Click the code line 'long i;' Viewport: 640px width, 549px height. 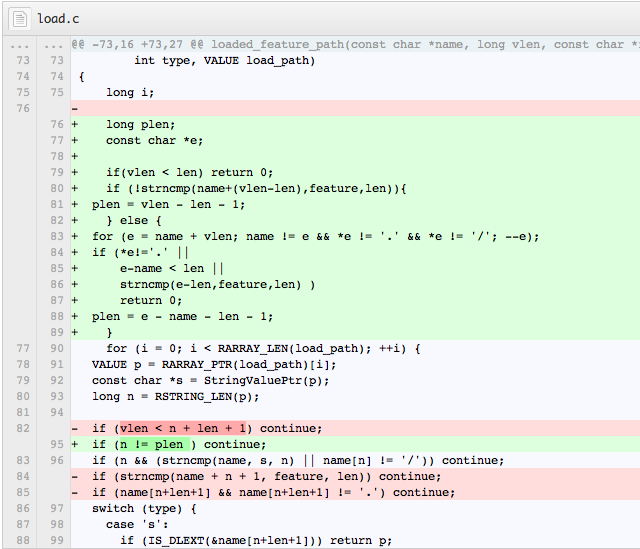130,92
